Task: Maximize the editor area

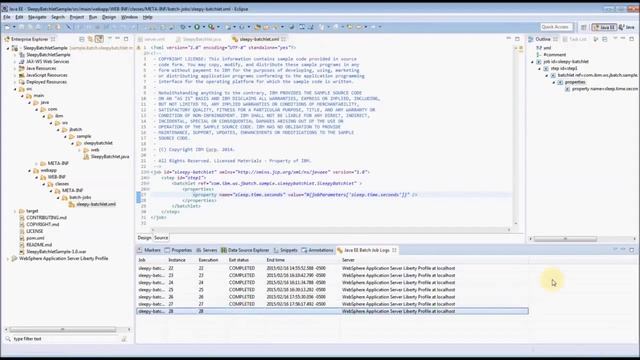Action: pos(517,39)
